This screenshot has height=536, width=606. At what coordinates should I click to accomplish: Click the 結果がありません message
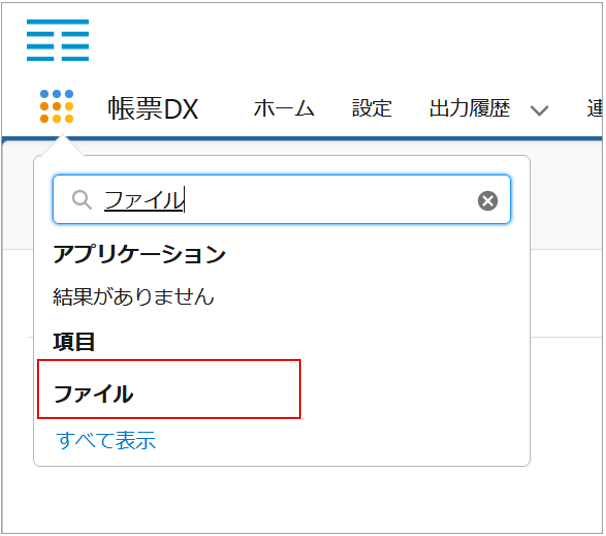(133, 297)
